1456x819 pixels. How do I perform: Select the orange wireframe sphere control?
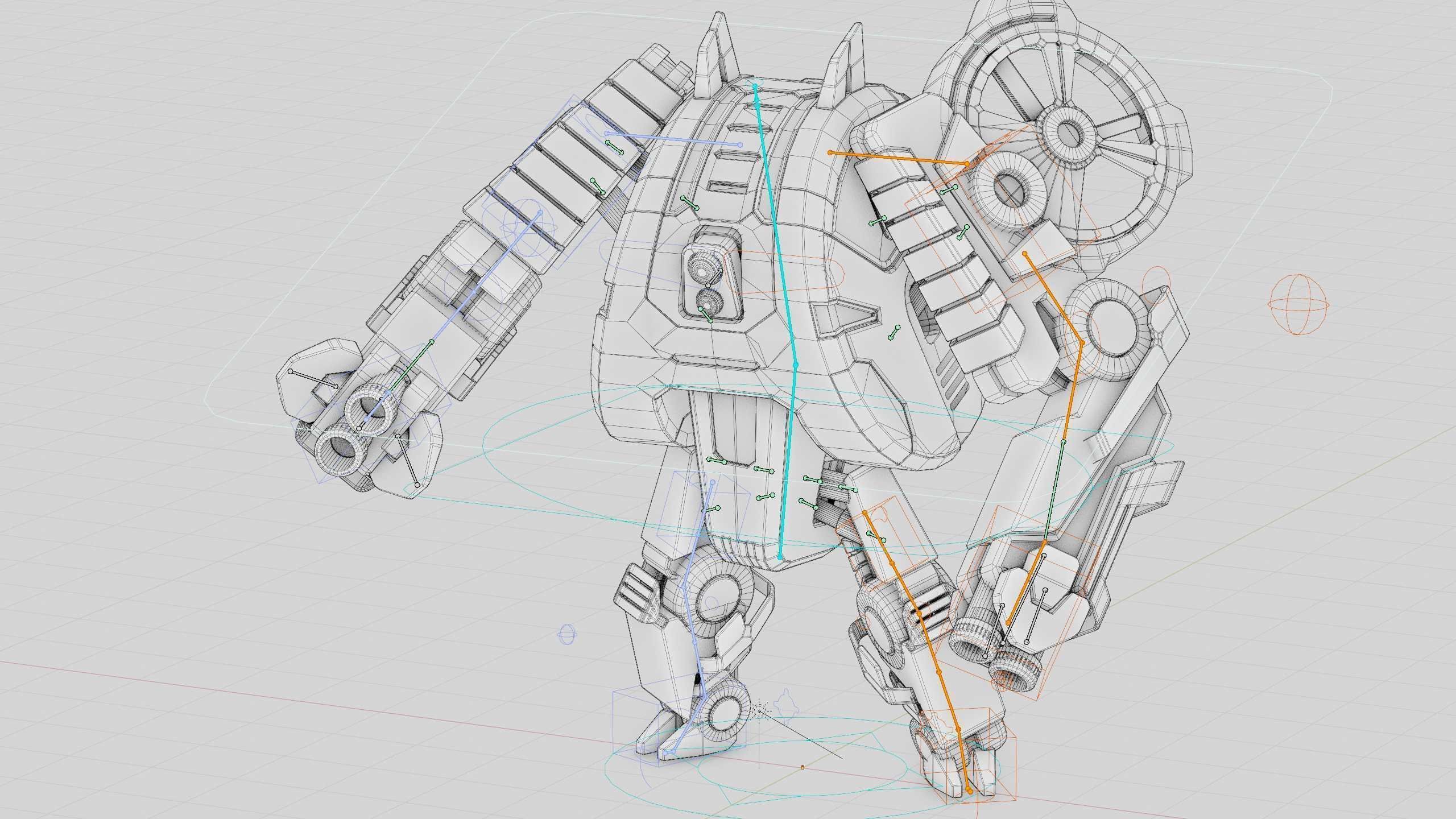pyautogui.click(x=1300, y=305)
